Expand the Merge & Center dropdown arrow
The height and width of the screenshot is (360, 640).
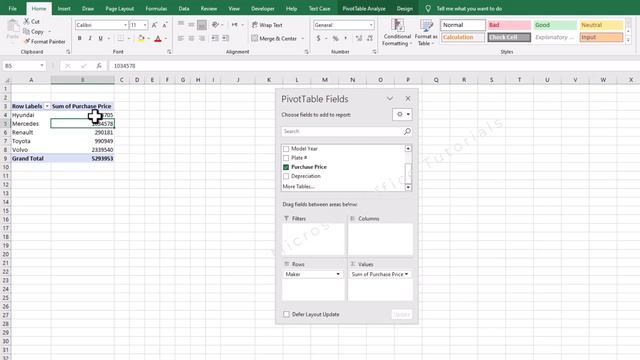(303, 38)
